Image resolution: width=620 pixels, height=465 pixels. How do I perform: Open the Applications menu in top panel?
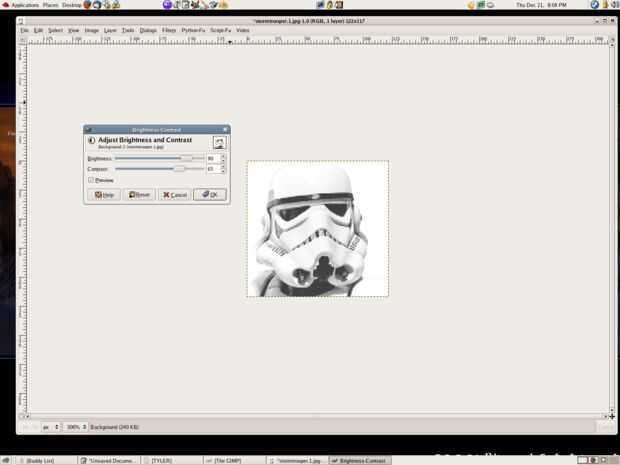pos(25,5)
